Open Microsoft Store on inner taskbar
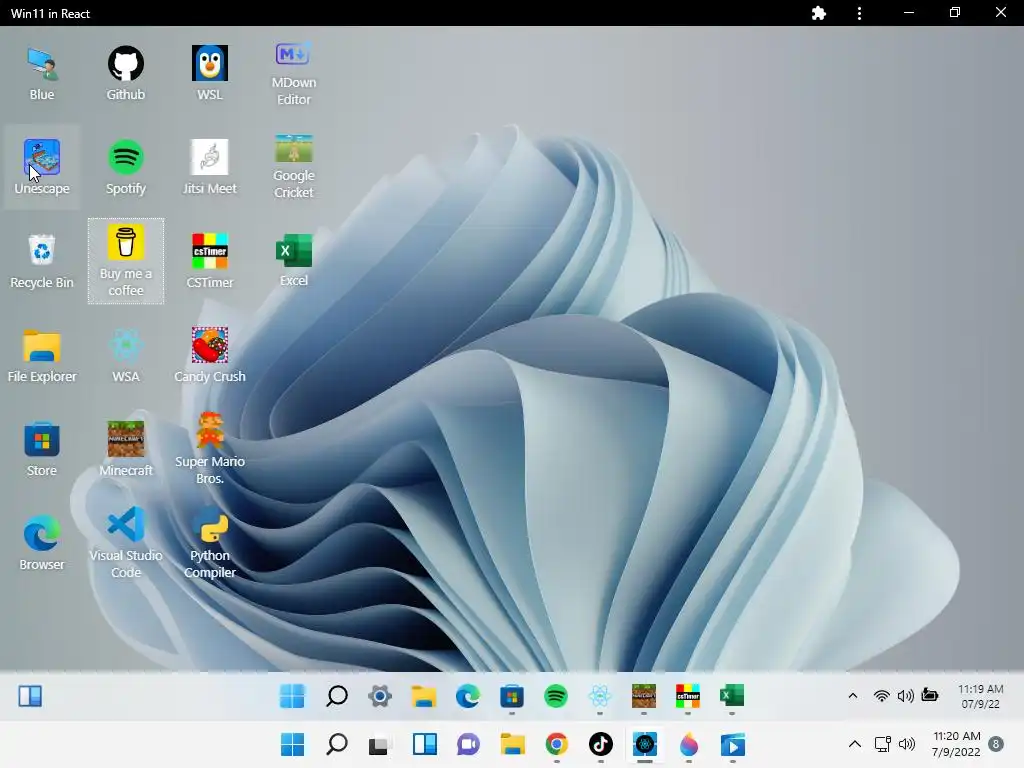 pyautogui.click(x=511, y=696)
